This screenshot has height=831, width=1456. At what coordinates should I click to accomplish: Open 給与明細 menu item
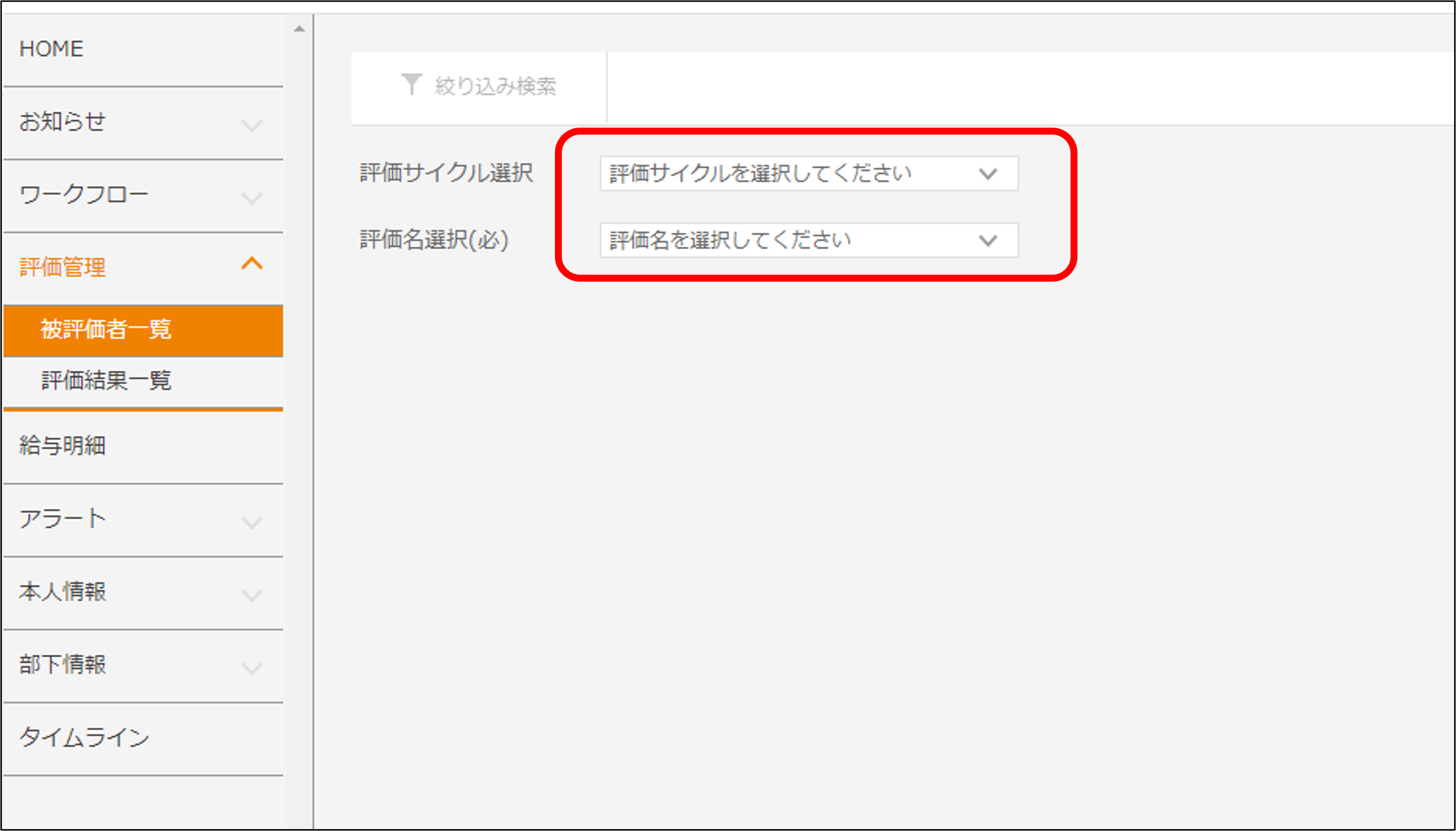click(62, 446)
